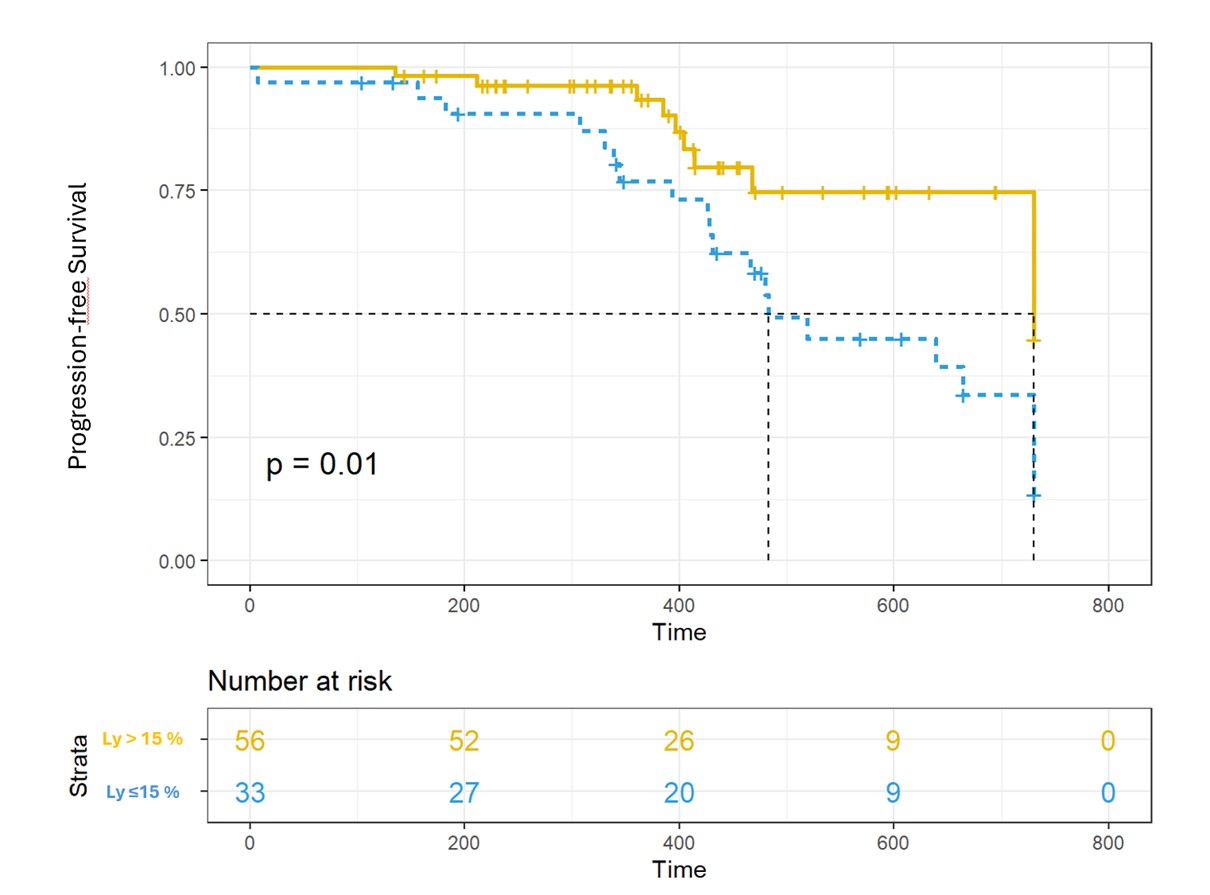Click the final yellow censor mark on the solid curve
The height and width of the screenshot is (895, 1210).
tap(1033, 341)
